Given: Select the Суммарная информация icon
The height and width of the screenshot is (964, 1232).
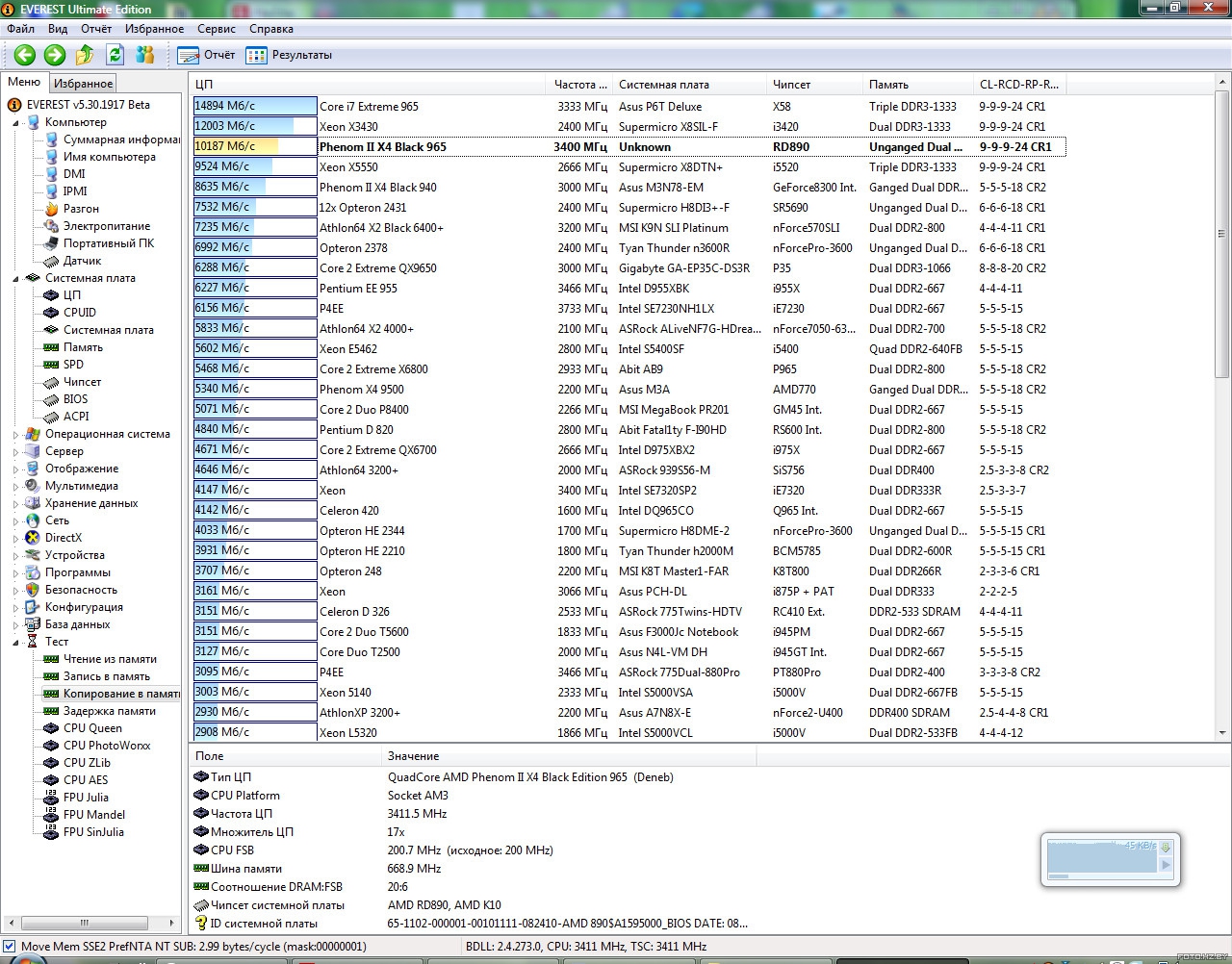Looking at the screenshot, I should tap(52, 140).
